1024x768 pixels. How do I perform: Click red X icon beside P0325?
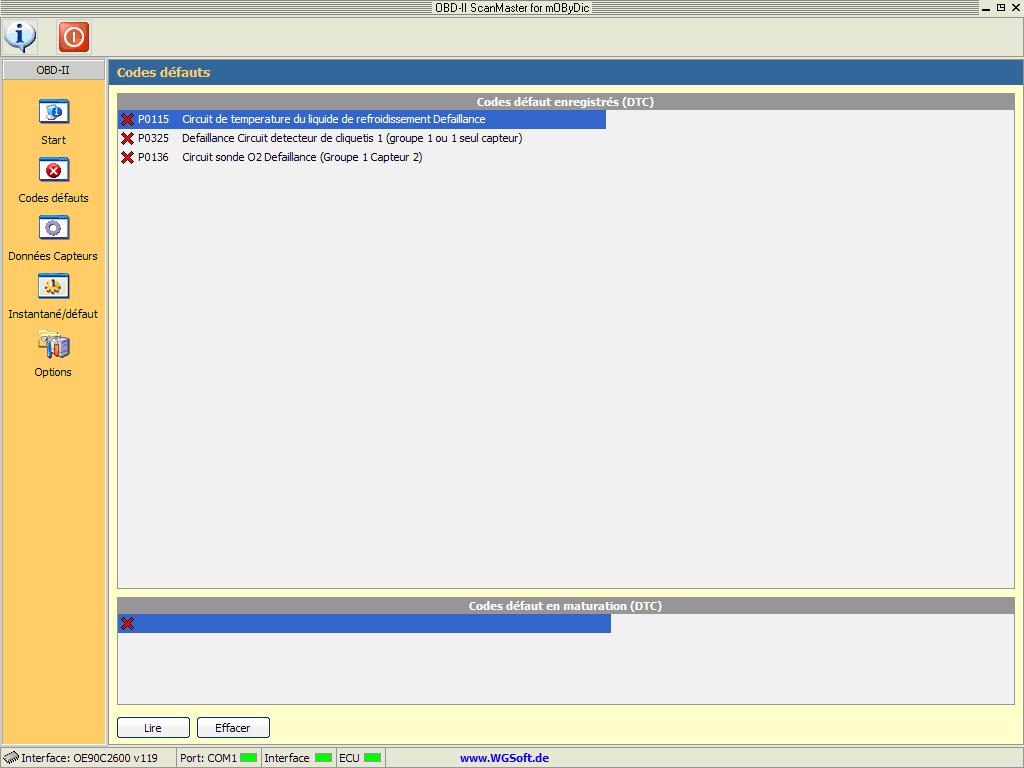[x=127, y=138]
